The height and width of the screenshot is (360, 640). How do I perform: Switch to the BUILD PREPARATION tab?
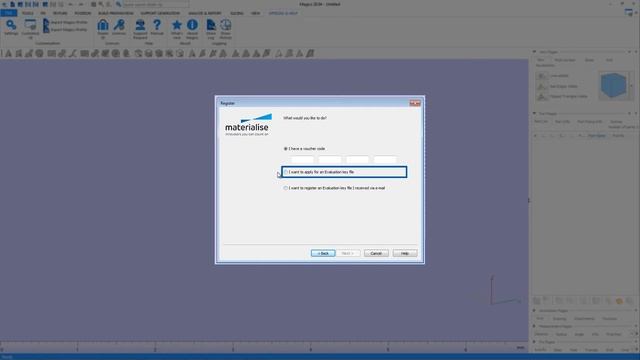pos(116,13)
